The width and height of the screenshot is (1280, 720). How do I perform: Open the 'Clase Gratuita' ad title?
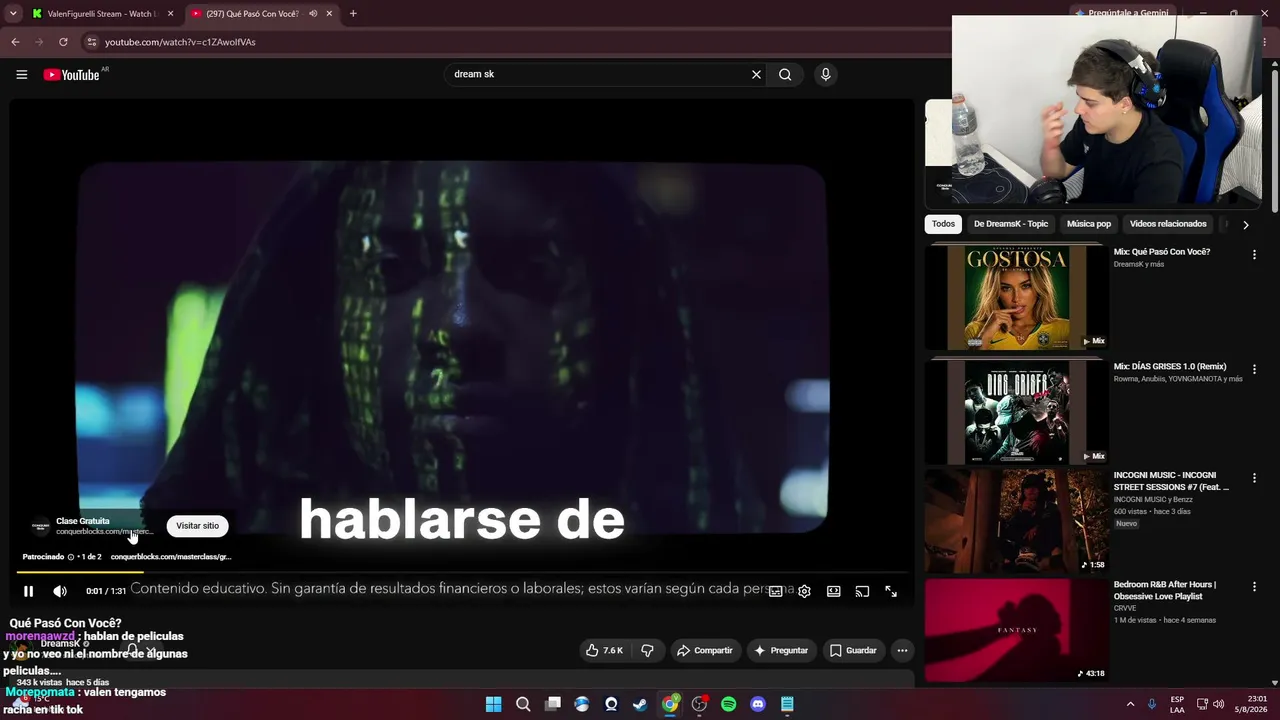(x=83, y=521)
